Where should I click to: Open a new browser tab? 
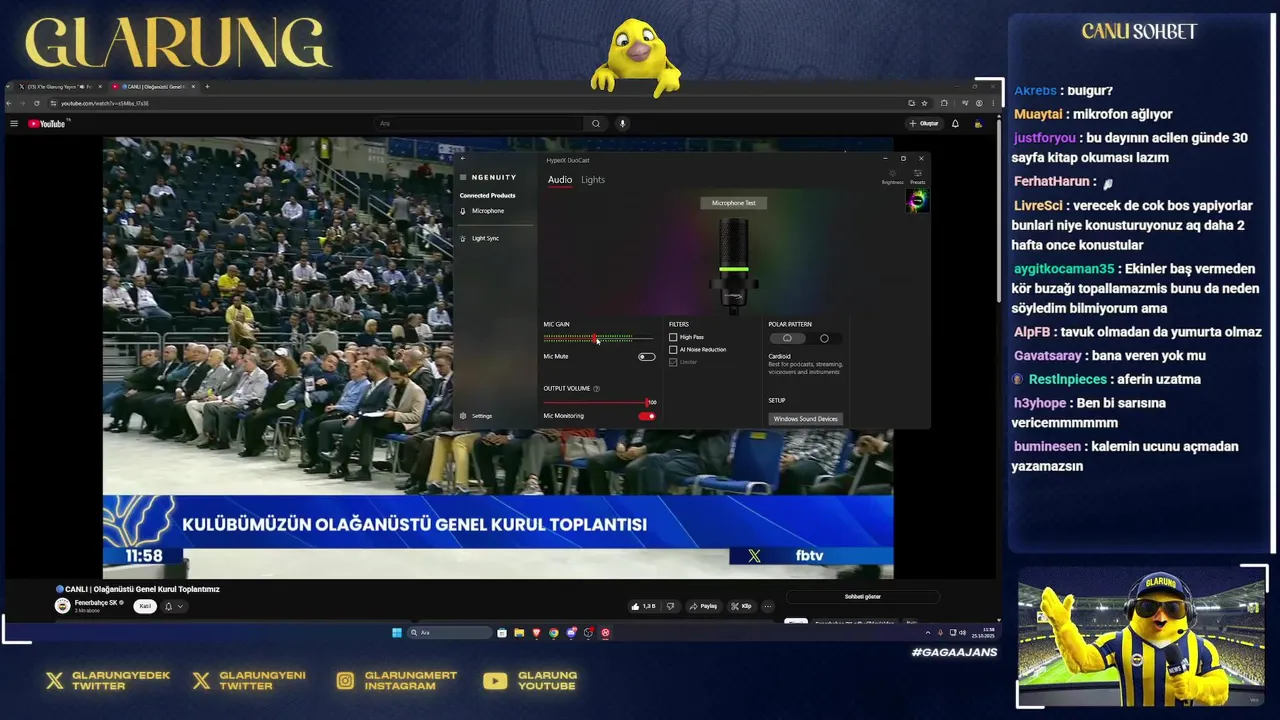click(207, 87)
